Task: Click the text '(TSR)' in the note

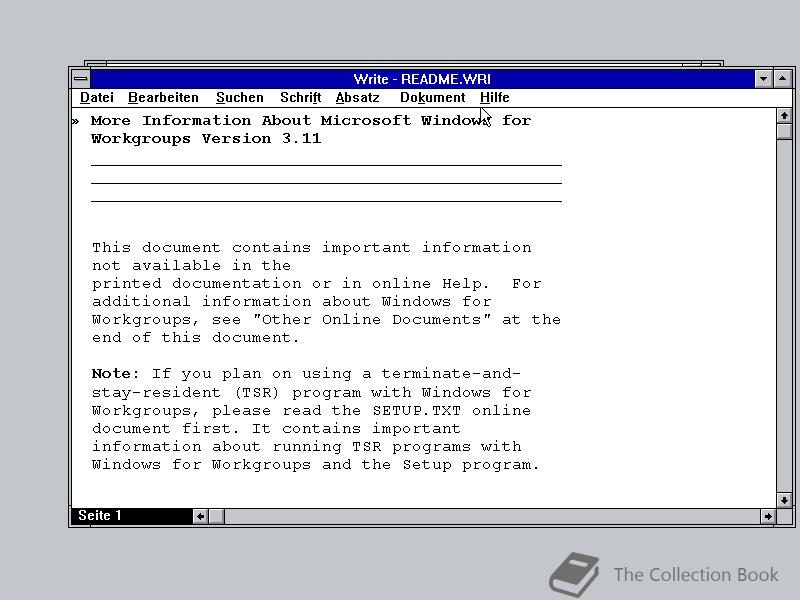Action: (257, 392)
